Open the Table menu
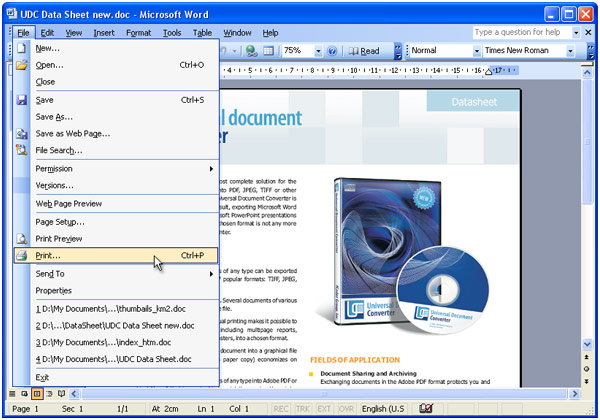600x420 pixels. point(202,33)
